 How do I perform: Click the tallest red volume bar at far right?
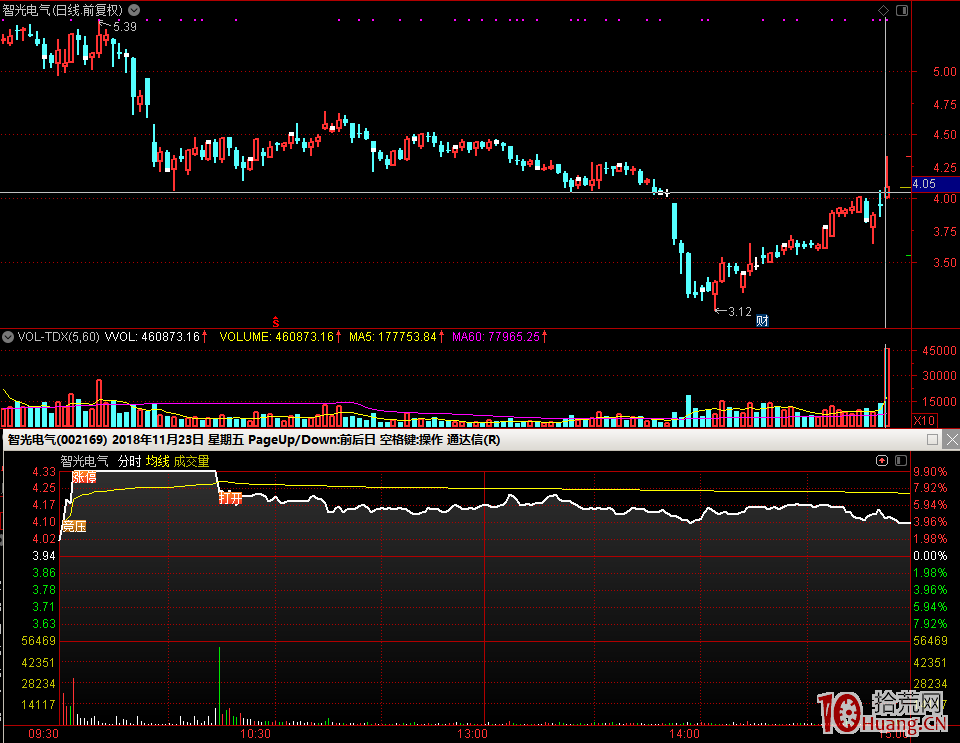point(887,387)
